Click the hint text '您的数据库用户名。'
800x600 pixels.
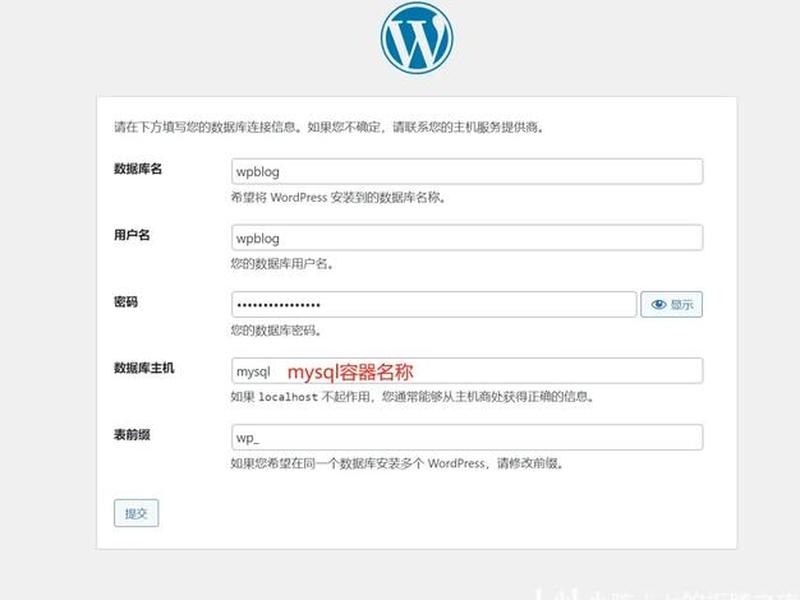click(x=282, y=264)
